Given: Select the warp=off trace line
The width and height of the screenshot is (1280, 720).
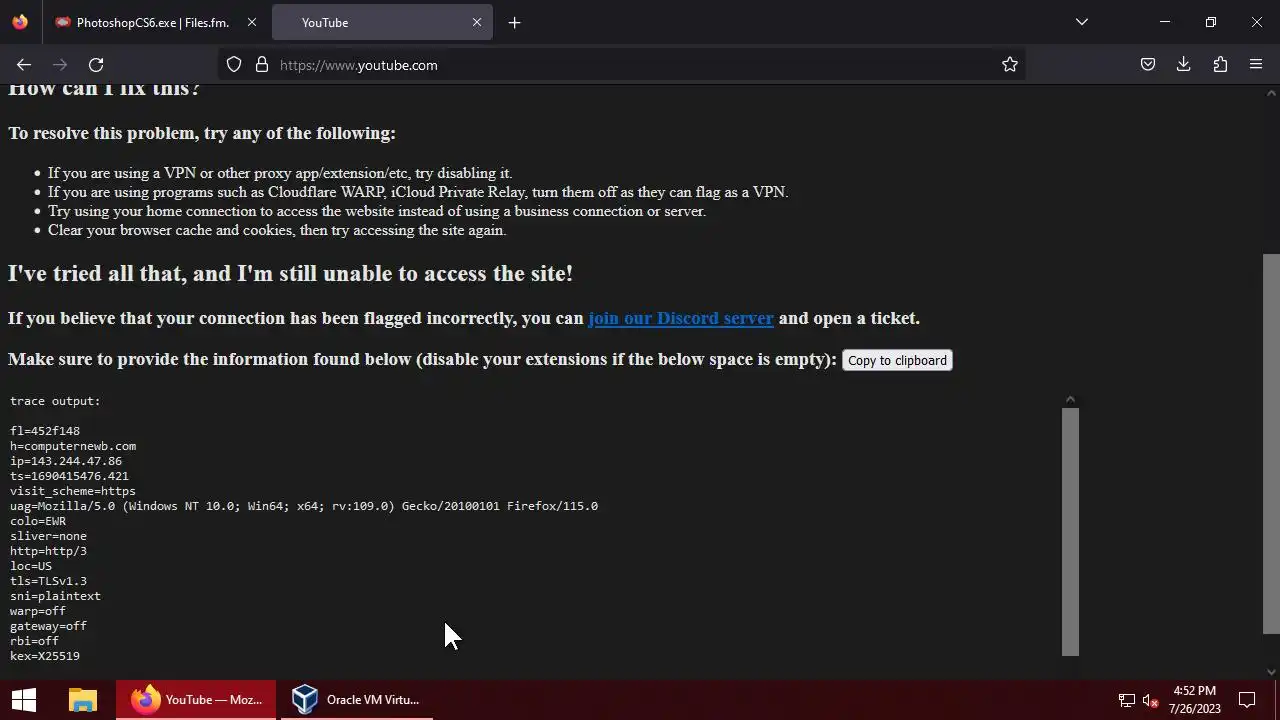Looking at the screenshot, I should [38, 611].
